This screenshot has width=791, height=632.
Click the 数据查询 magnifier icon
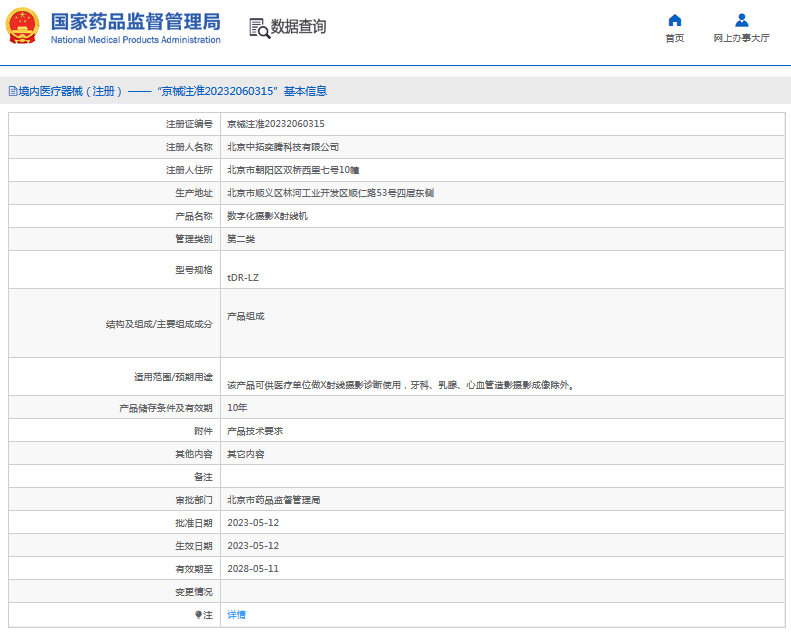coord(259,28)
